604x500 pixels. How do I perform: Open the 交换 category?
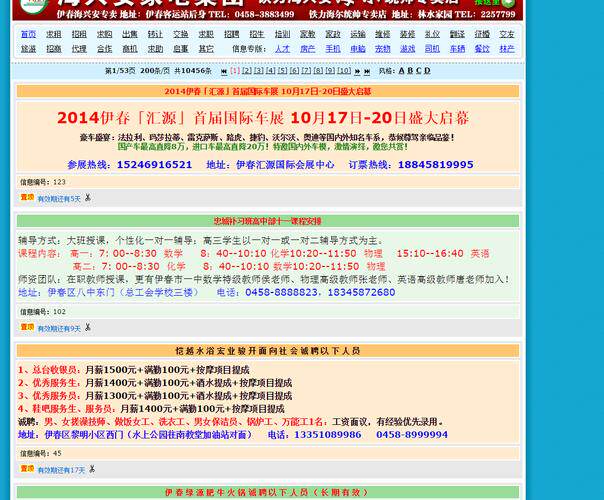181,34
